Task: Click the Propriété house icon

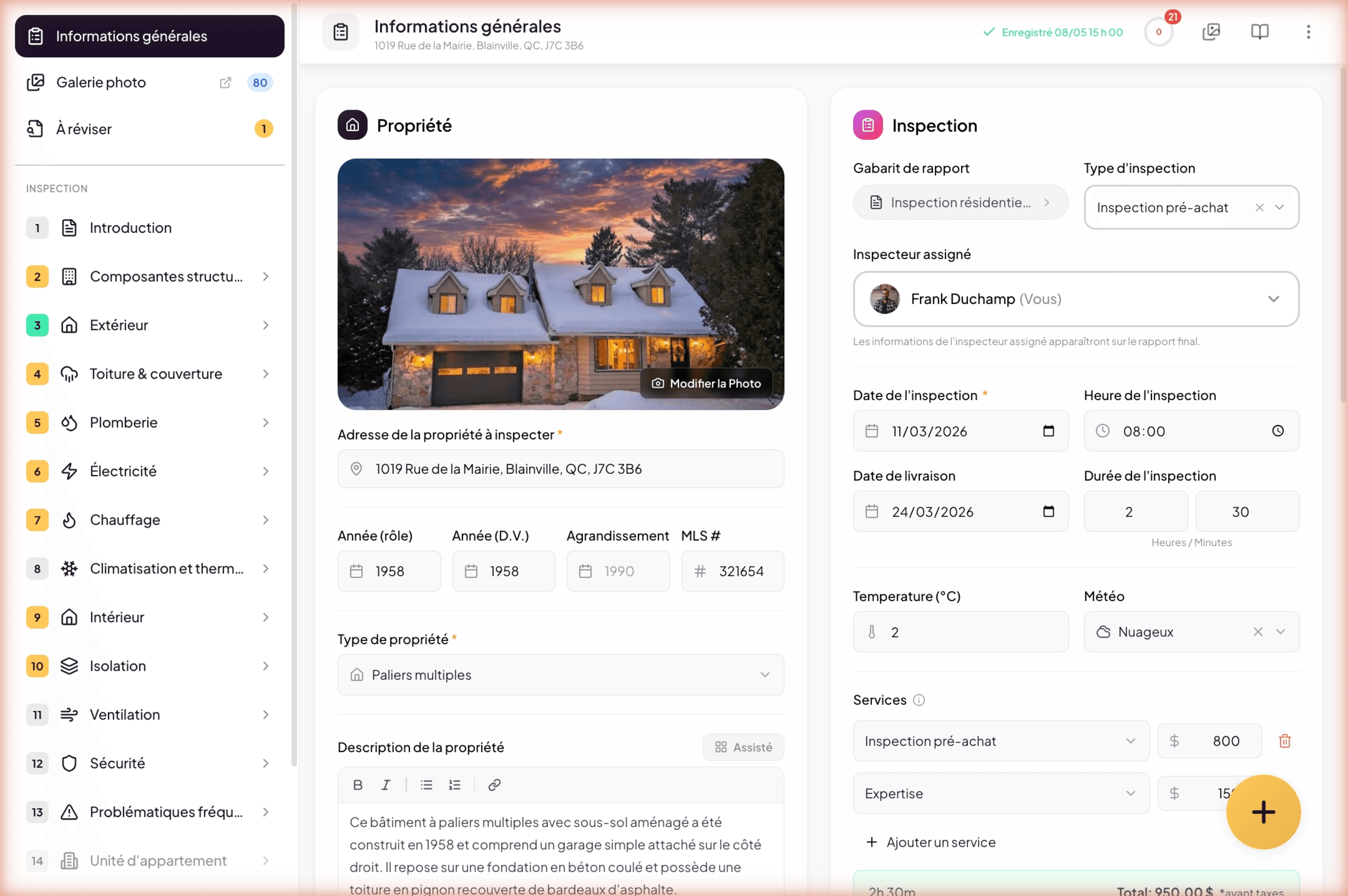Action: click(x=352, y=125)
